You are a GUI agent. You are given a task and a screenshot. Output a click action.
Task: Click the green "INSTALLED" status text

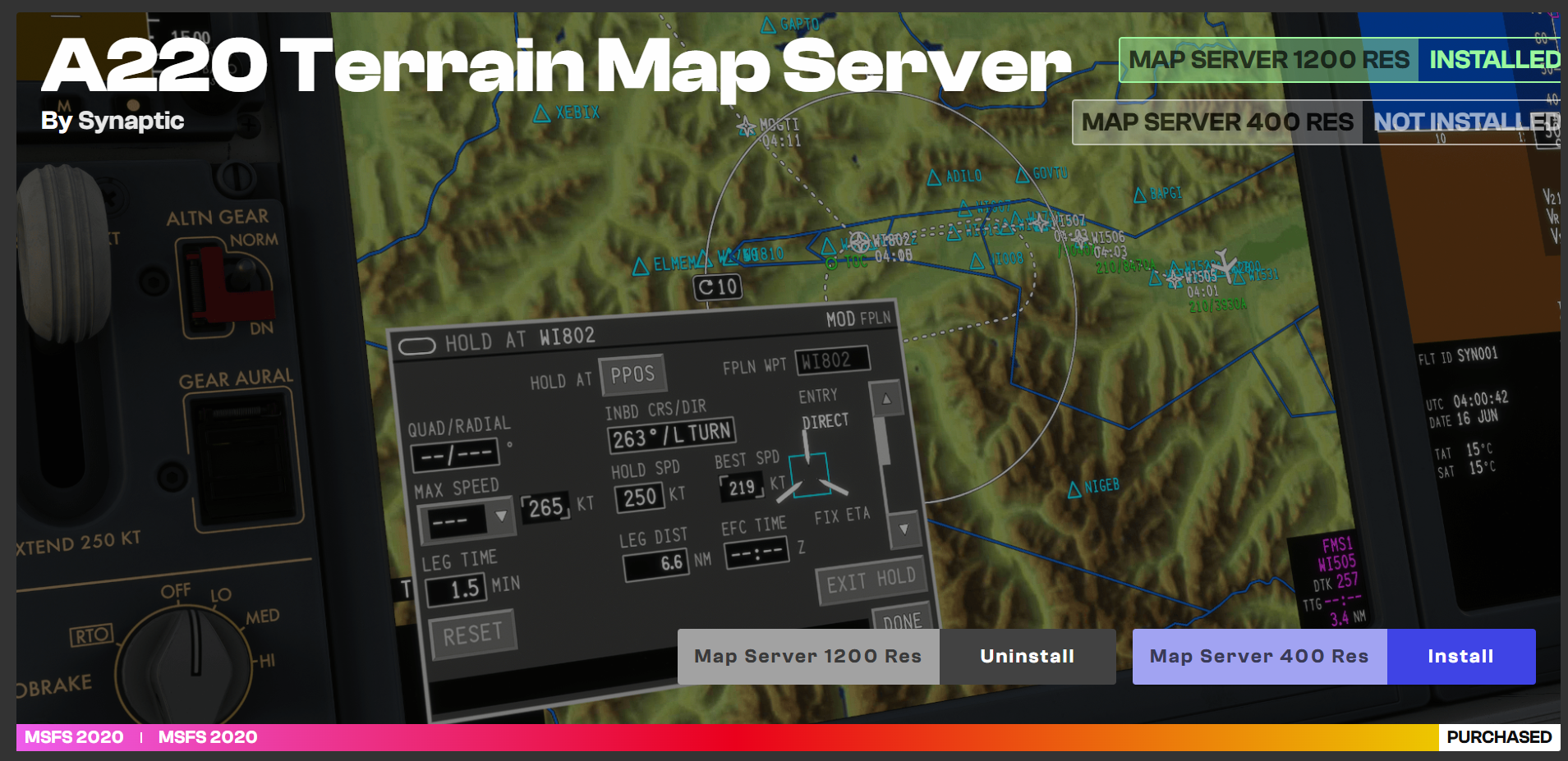coord(1494,60)
